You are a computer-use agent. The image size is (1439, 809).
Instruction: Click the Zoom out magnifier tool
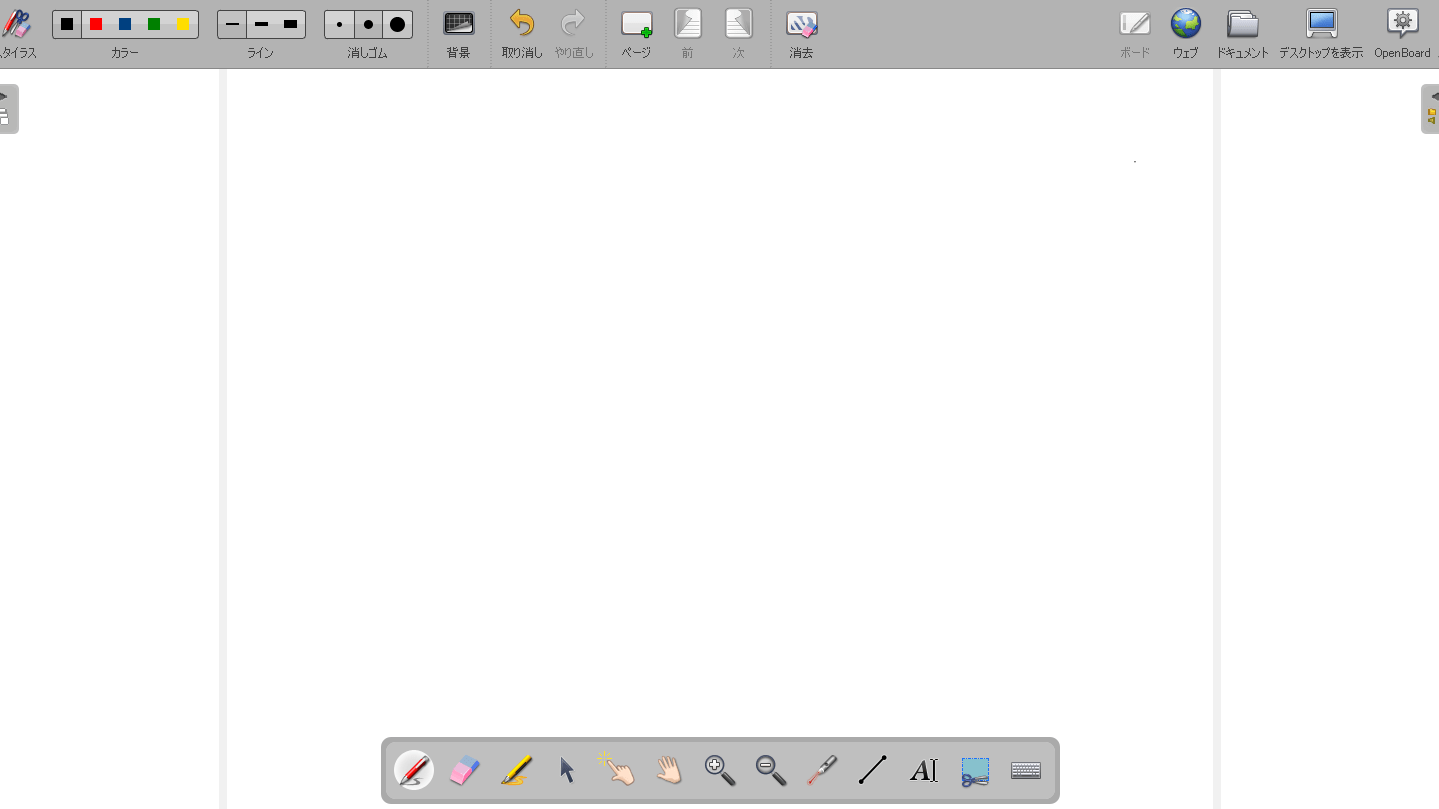point(771,770)
